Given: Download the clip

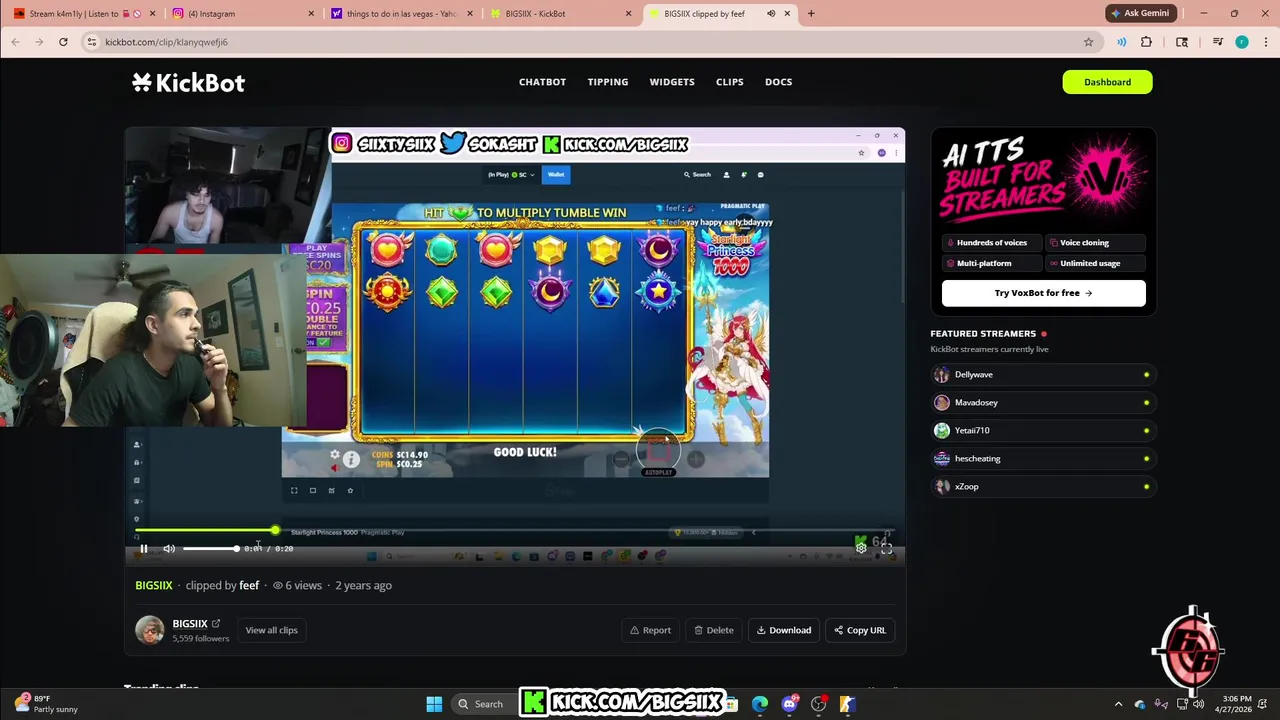Looking at the screenshot, I should point(784,630).
